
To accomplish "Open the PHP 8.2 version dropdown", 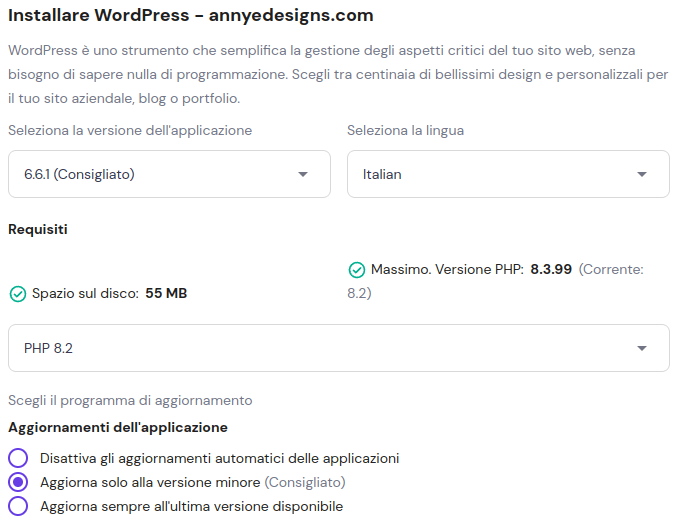I will tap(339, 348).
